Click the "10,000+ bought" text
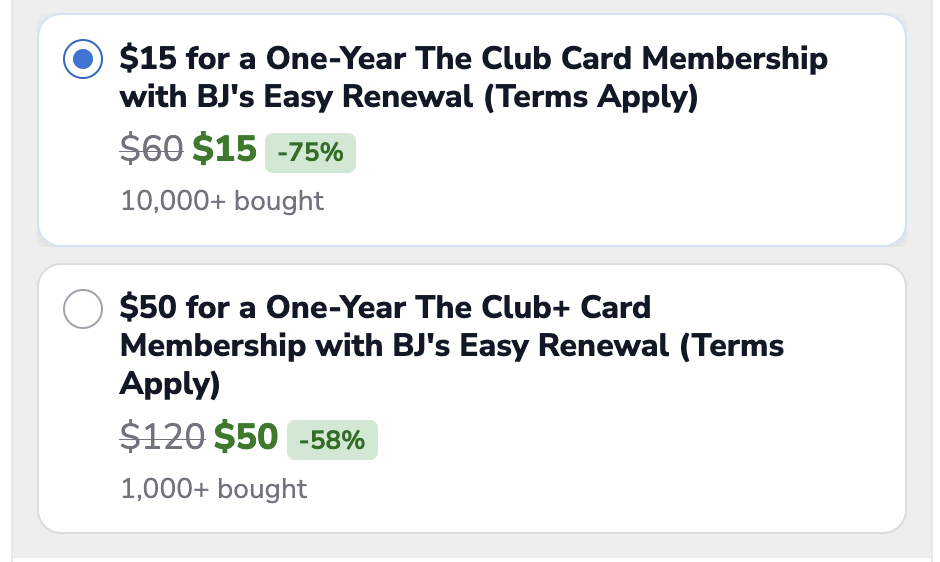940x562 pixels. click(x=222, y=201)
